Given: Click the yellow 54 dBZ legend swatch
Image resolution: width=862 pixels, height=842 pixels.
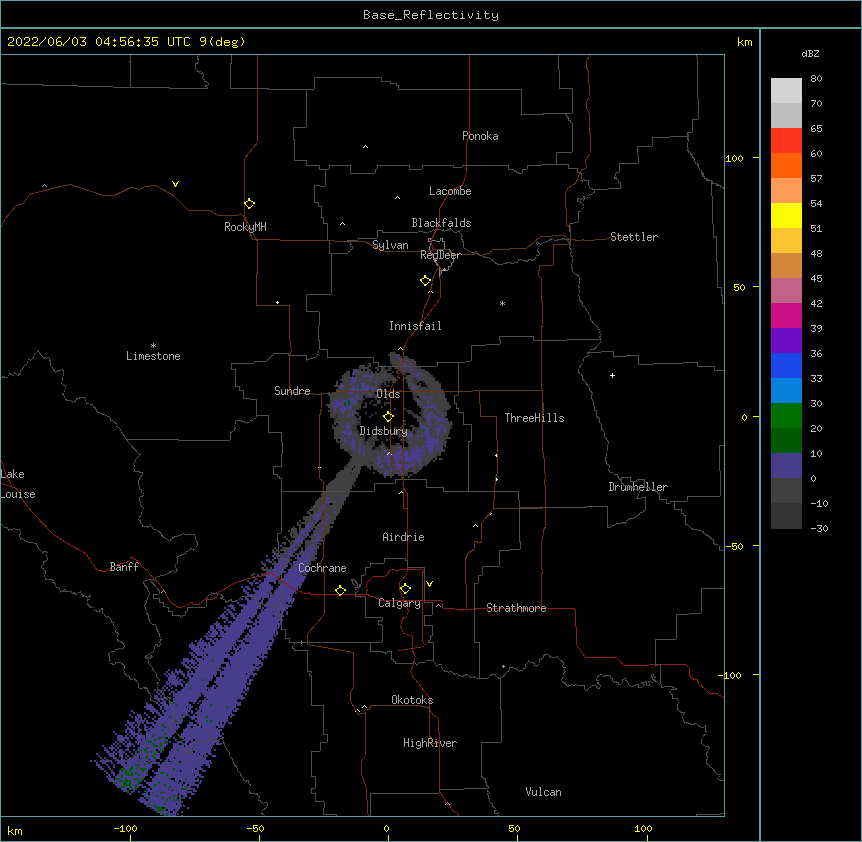Looking at the screenshot, I should pos(786,215).
